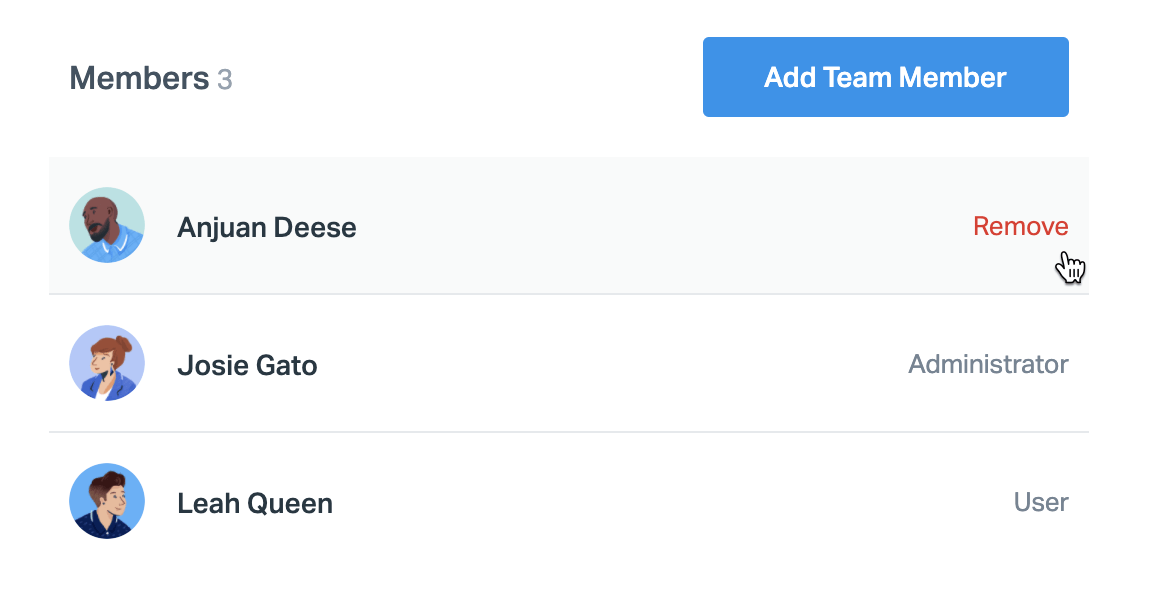This screenshot has width=1152, height=607.
Task: Click blank middle area of Leah Queen's row
Action: coord(650,502)
